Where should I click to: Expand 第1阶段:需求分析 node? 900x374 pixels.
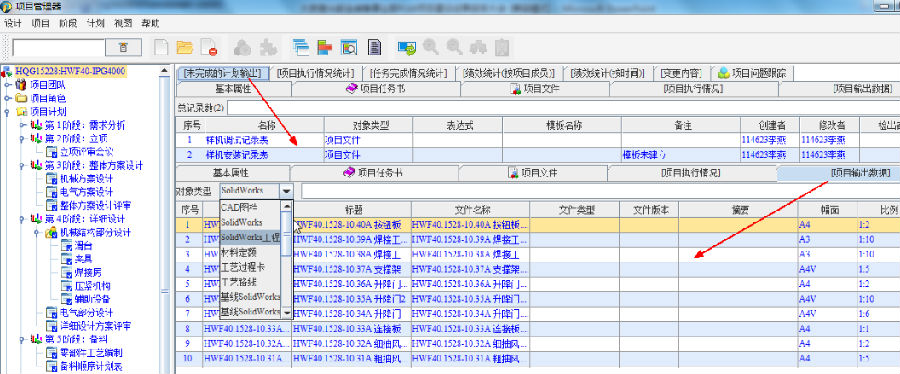click(x=22, y=125)
